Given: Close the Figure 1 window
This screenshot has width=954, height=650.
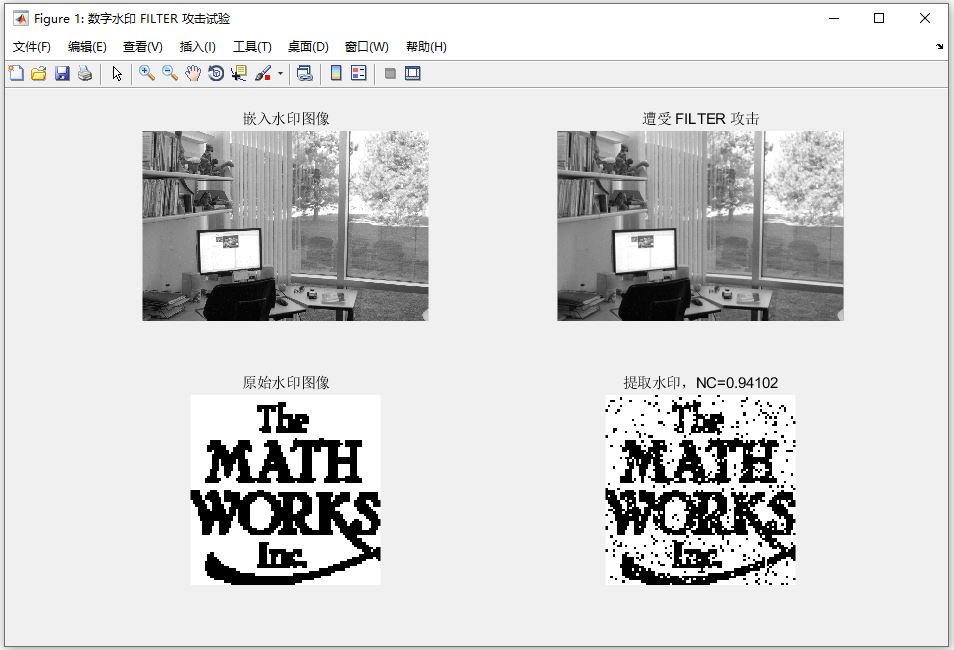Looking at the screenshot, I should [x=925, y=18].
